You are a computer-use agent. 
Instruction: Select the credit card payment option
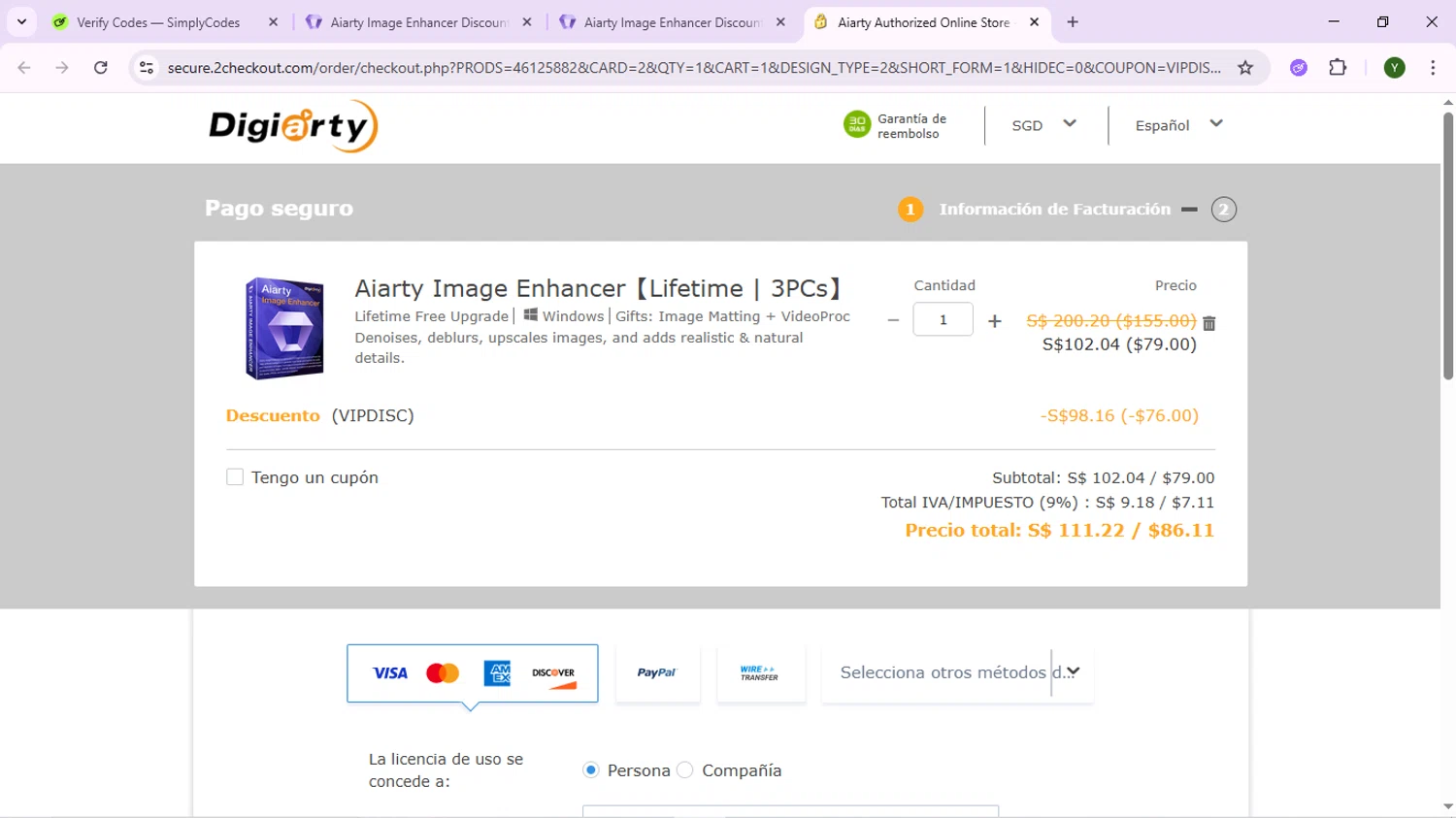pos(473,672)
